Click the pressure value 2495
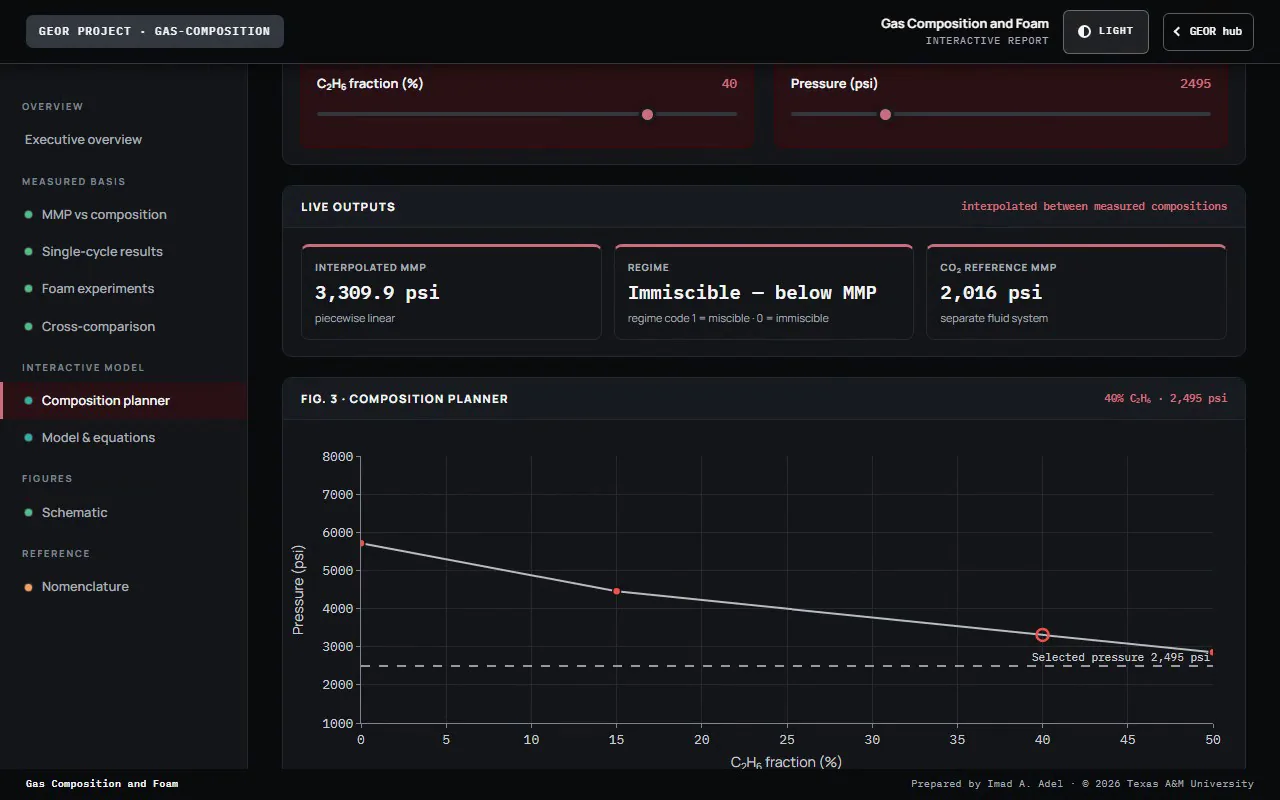This screenshot has width=1280, height=800. [x=1195, y=84]
